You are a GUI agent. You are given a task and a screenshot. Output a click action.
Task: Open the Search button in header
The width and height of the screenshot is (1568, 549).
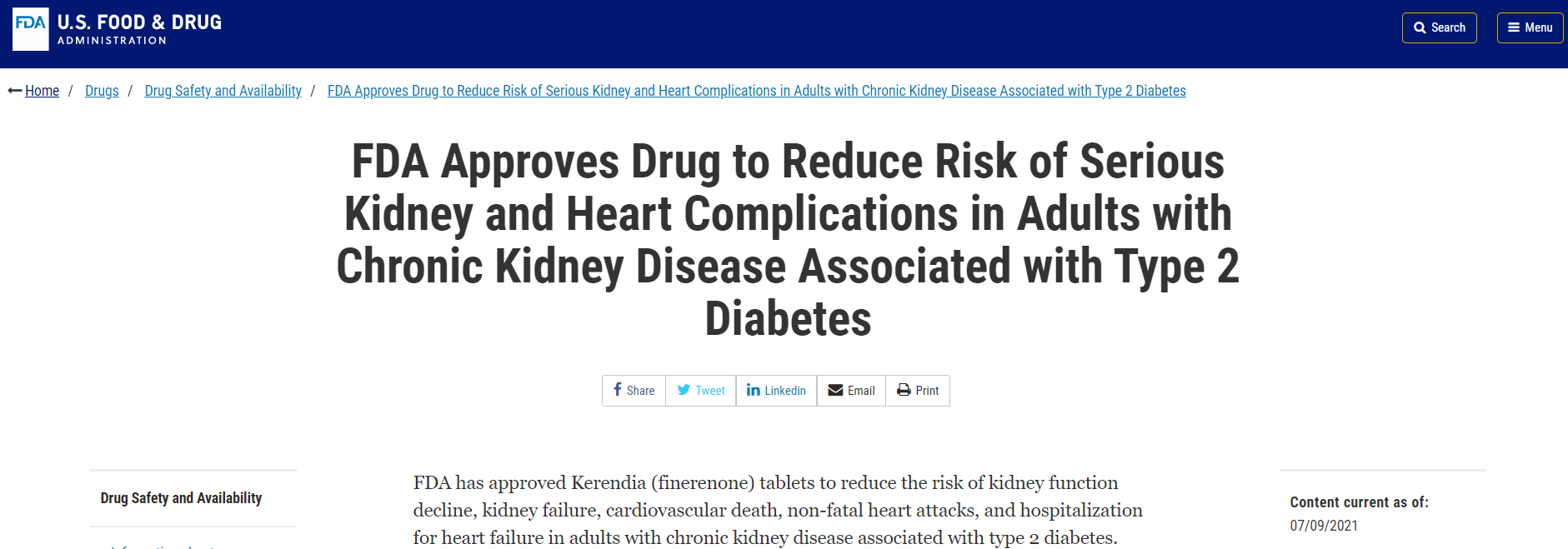(x=1439, y=27)
